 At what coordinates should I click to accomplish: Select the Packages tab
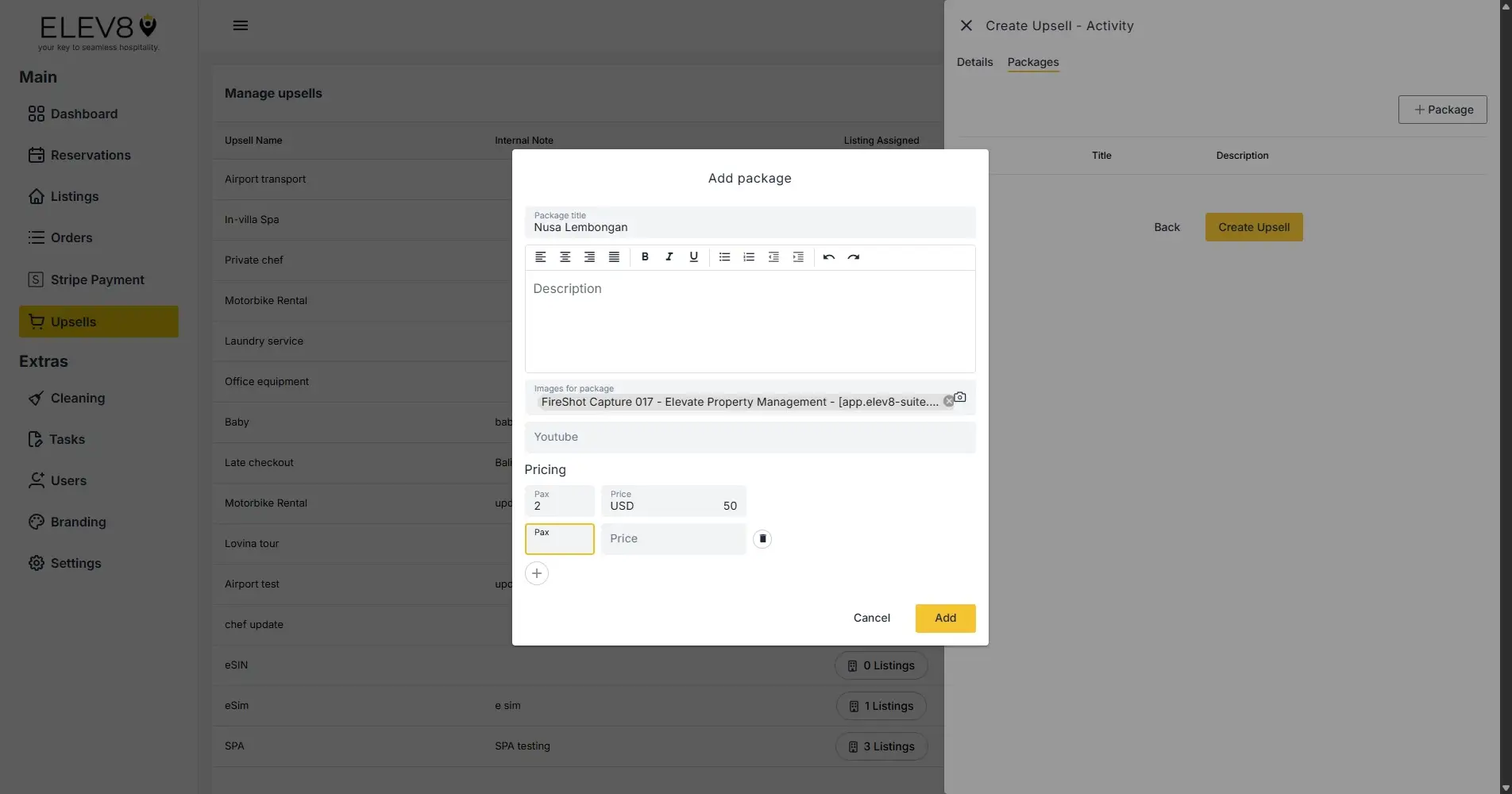coord(1032,62)
